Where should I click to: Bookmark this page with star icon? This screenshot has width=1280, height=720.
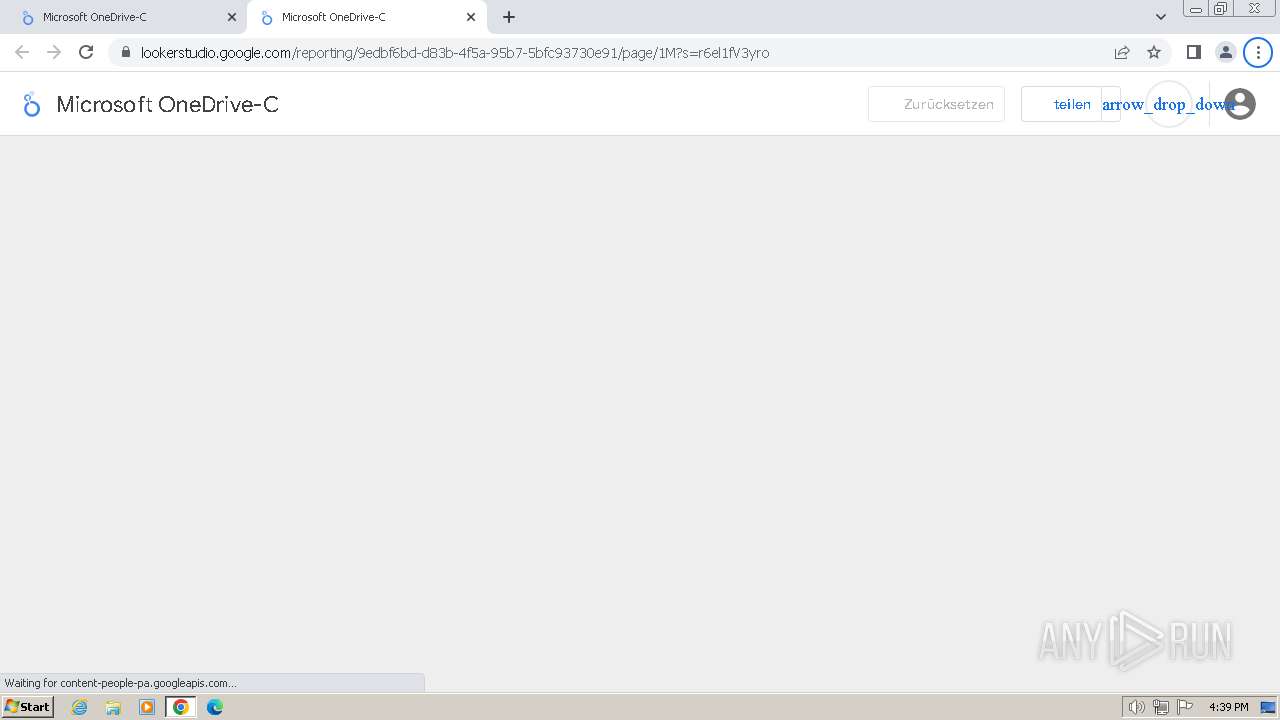coord(1154,53)
